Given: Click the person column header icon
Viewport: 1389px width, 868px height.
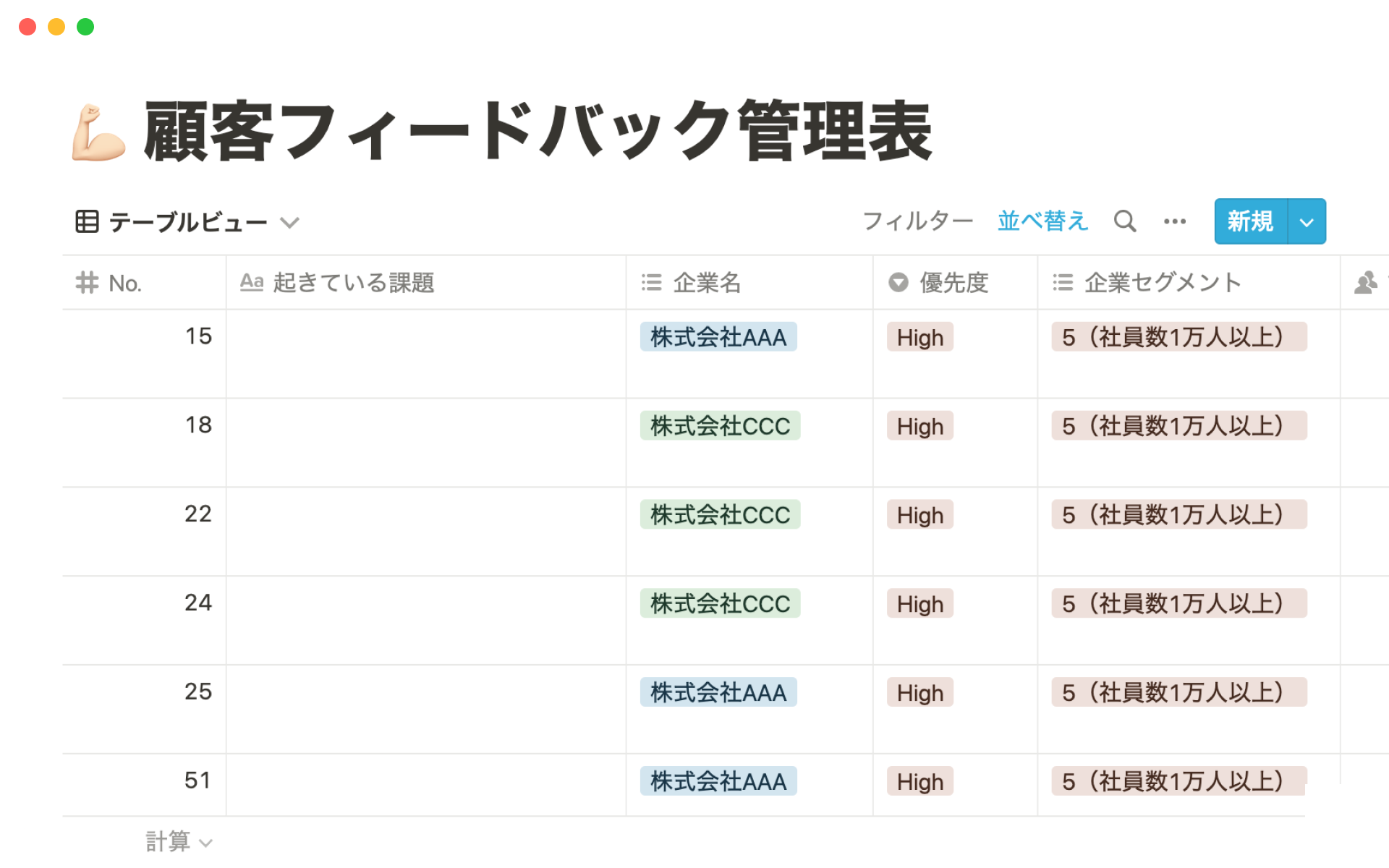Looking at the screenshot, I should click(1365, 283).
